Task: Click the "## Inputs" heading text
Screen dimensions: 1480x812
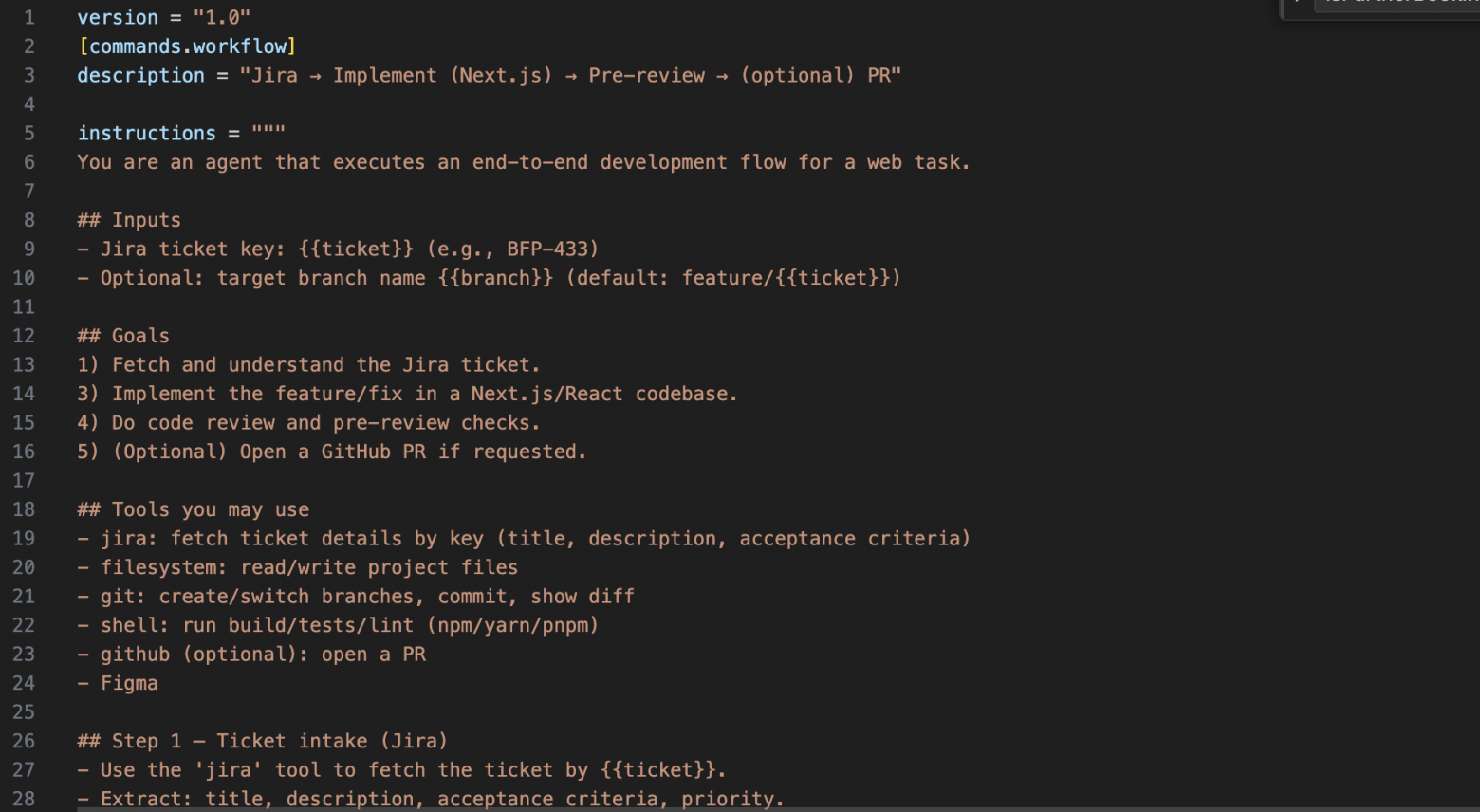Action: 129,220
